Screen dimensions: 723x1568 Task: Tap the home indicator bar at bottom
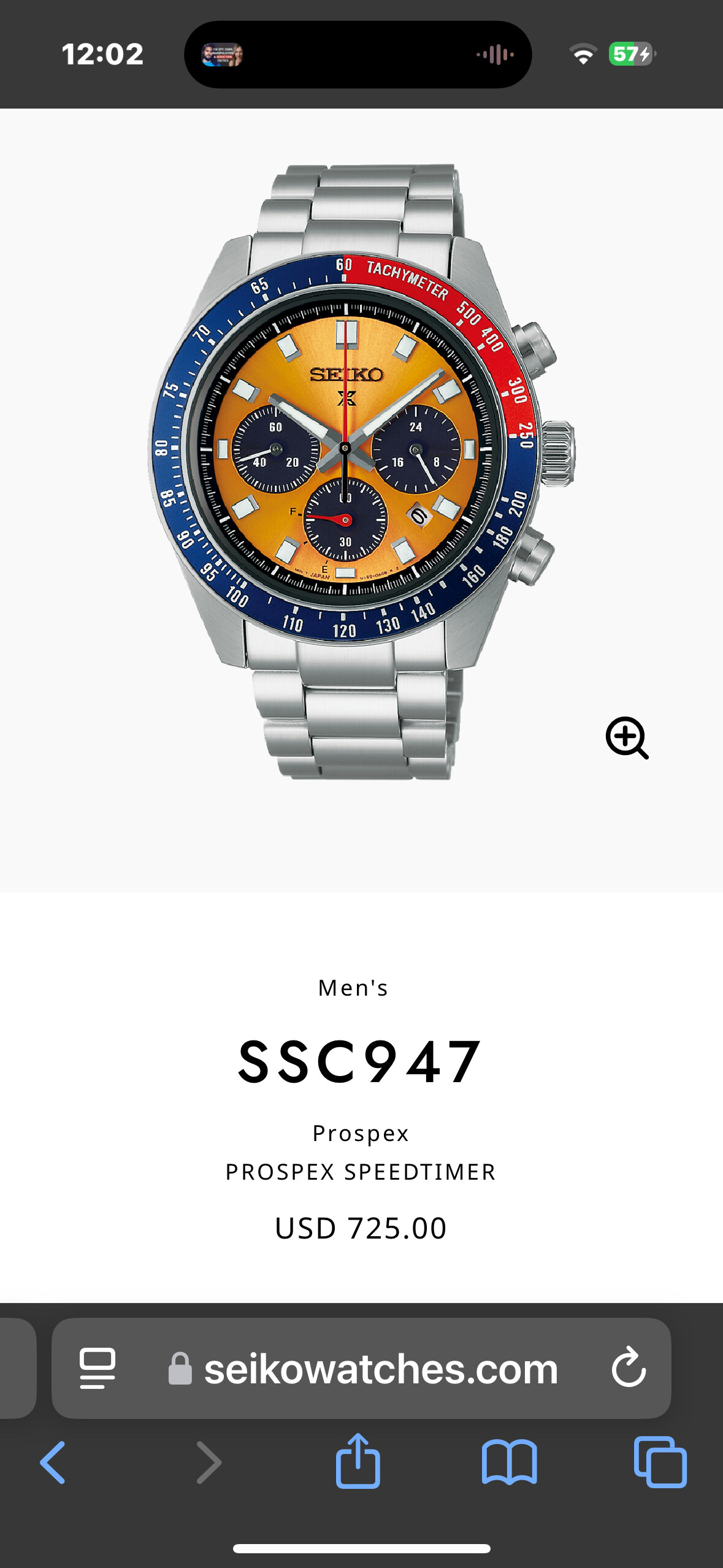[x=361, y=1548]
